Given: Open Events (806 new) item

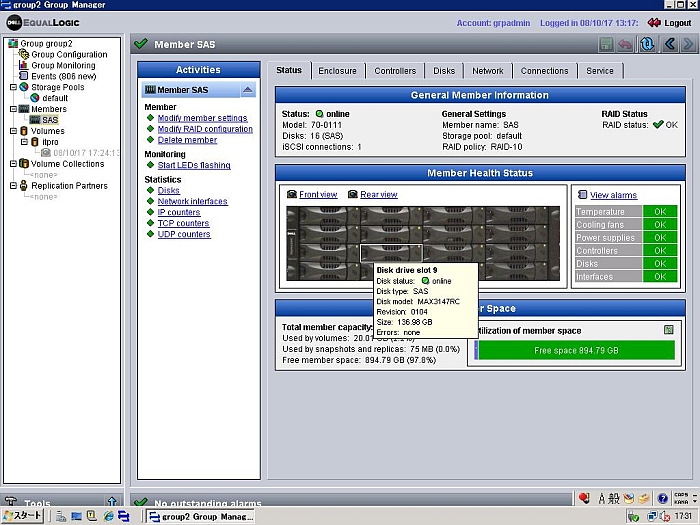Looking at the screenshot, I should coord(63,76).
